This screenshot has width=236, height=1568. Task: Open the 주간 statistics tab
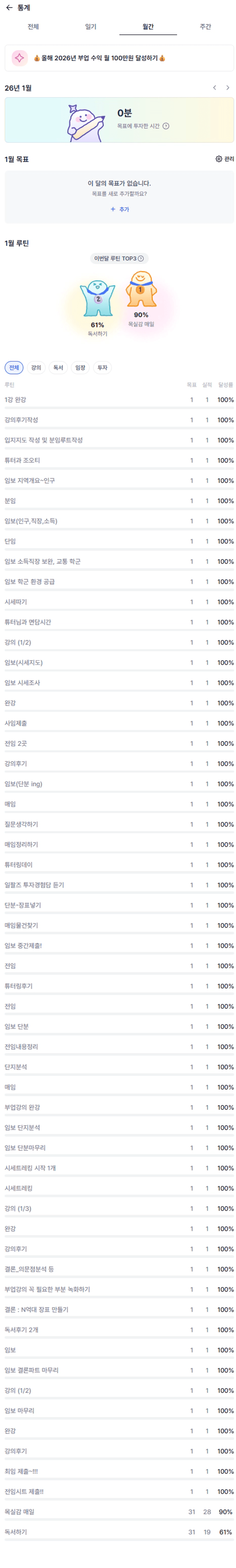tap(205, 27)
